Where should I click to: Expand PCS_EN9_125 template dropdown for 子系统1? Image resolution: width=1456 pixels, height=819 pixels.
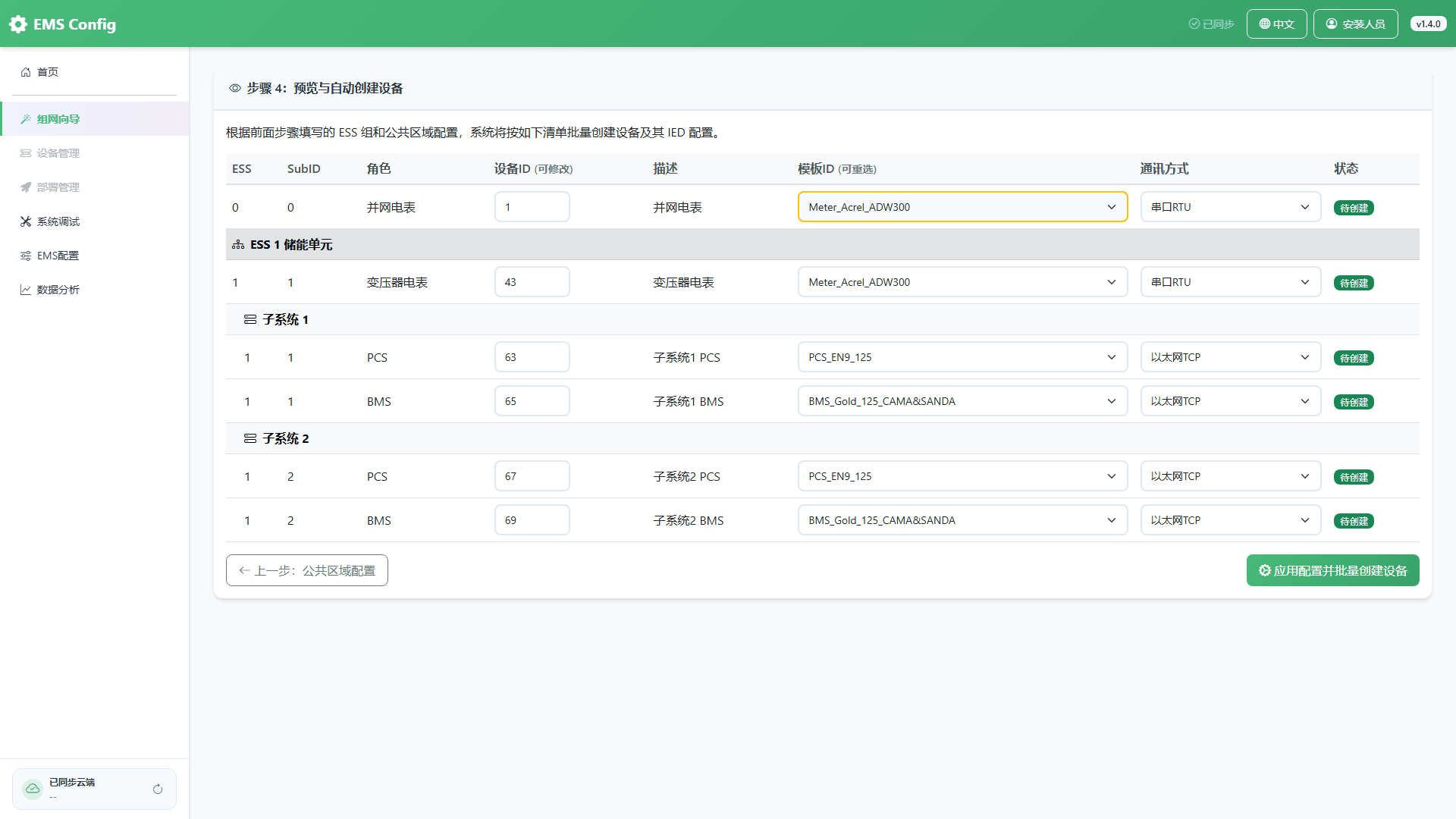tap(962, 357)
